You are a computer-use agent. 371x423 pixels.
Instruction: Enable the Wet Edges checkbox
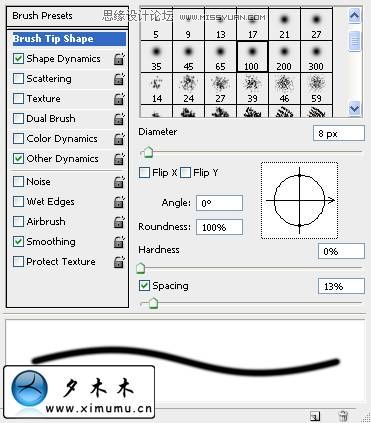pyautogui.click(x=18, y=202)
